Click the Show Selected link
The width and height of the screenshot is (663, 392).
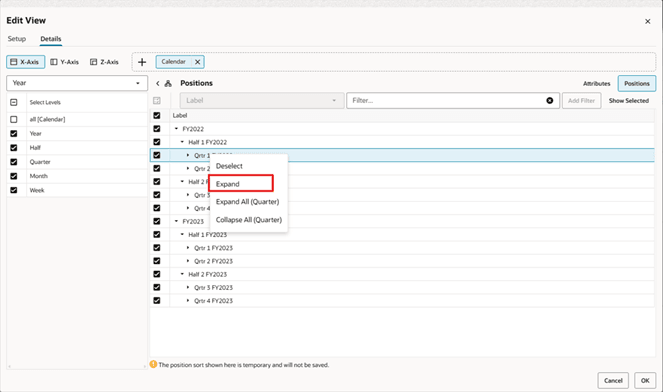(628, 101)
